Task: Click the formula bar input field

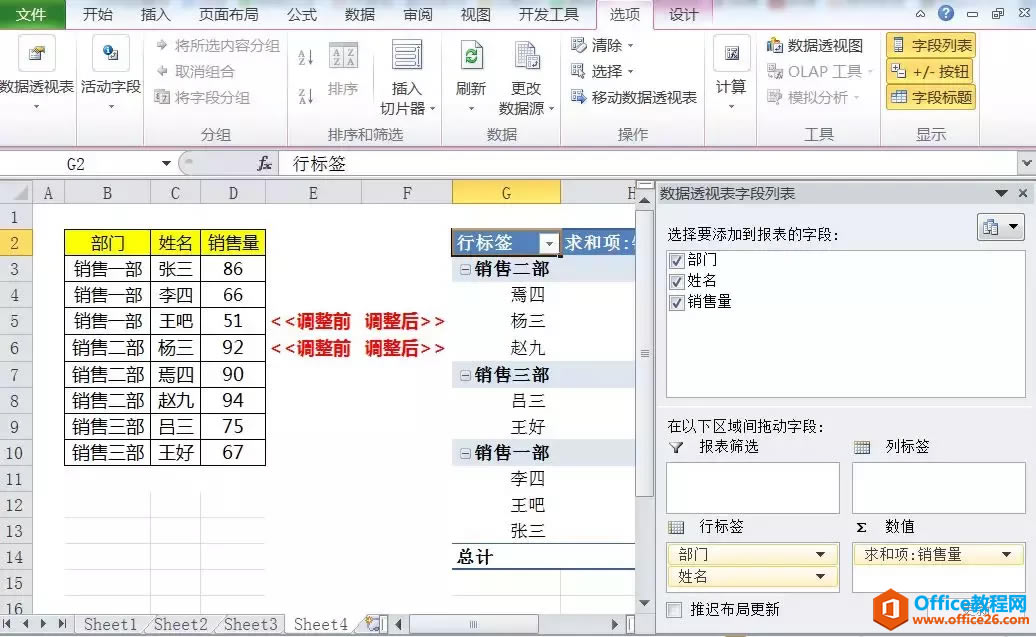Action: coord(648,163)
